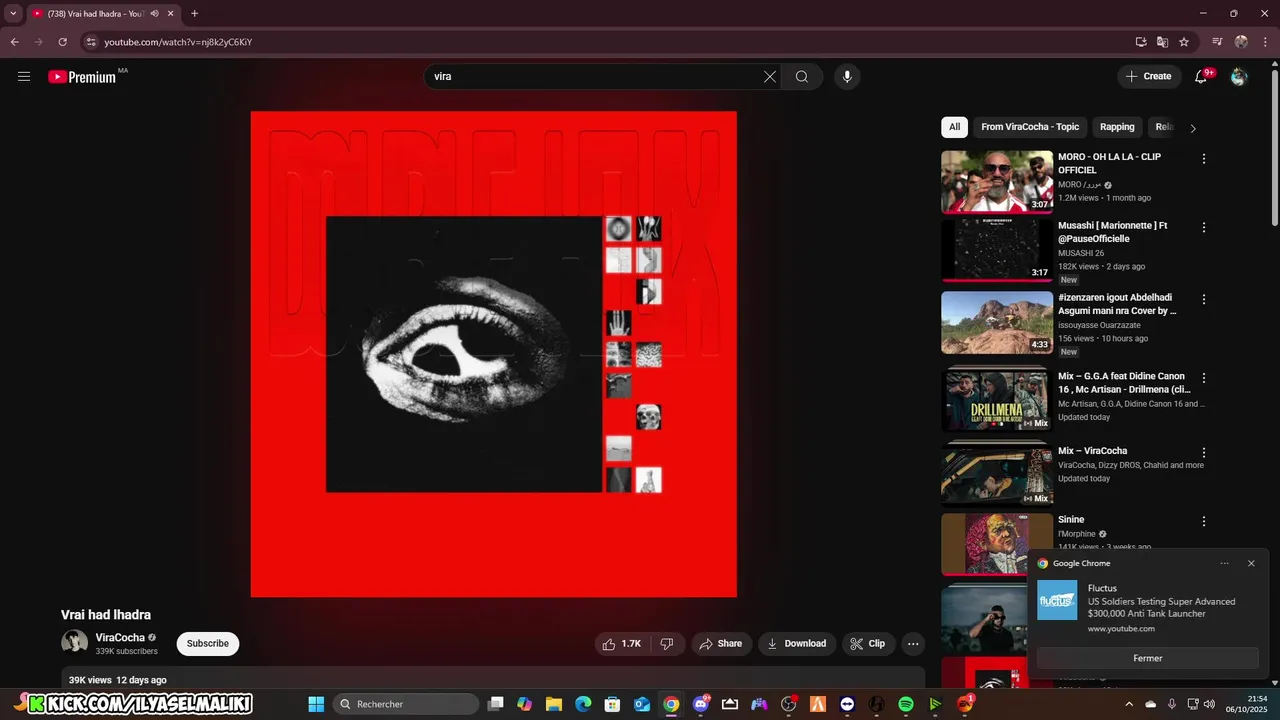Close the Google Chrome notification popup
The height and width of the screenshot is (720, 1280).
coord(1251,563)
